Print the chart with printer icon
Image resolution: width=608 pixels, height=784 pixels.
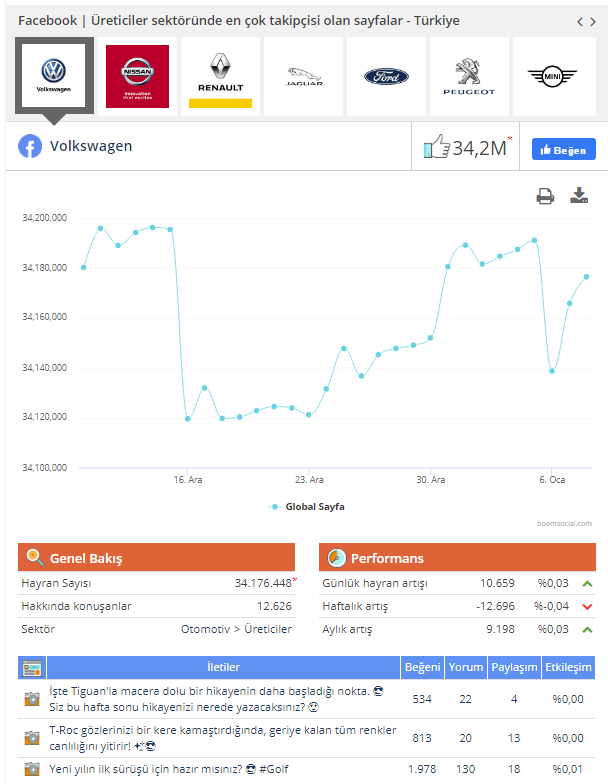point(545,196)
